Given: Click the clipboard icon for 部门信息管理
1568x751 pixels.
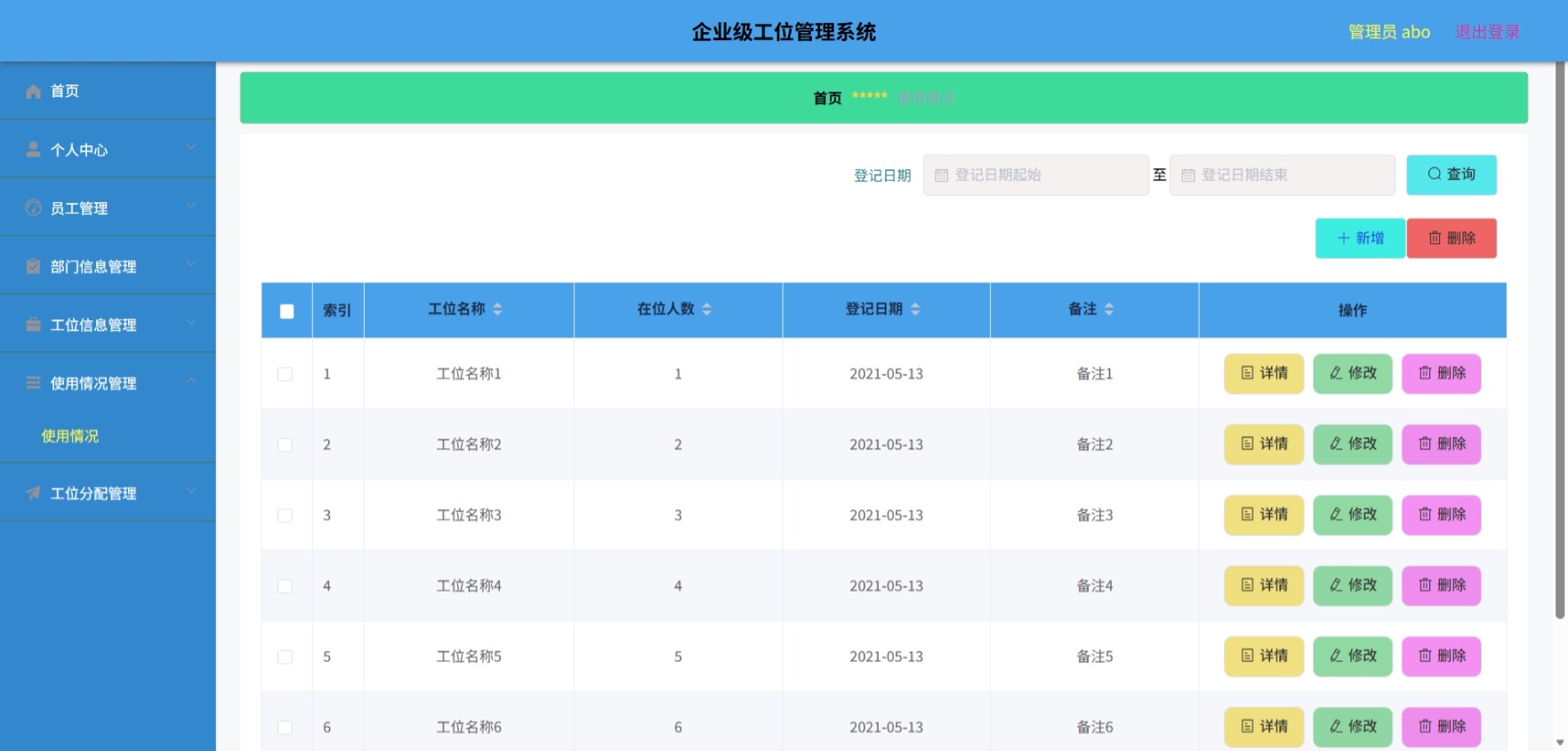Looking at the screenshot, I should click(33, 266).
